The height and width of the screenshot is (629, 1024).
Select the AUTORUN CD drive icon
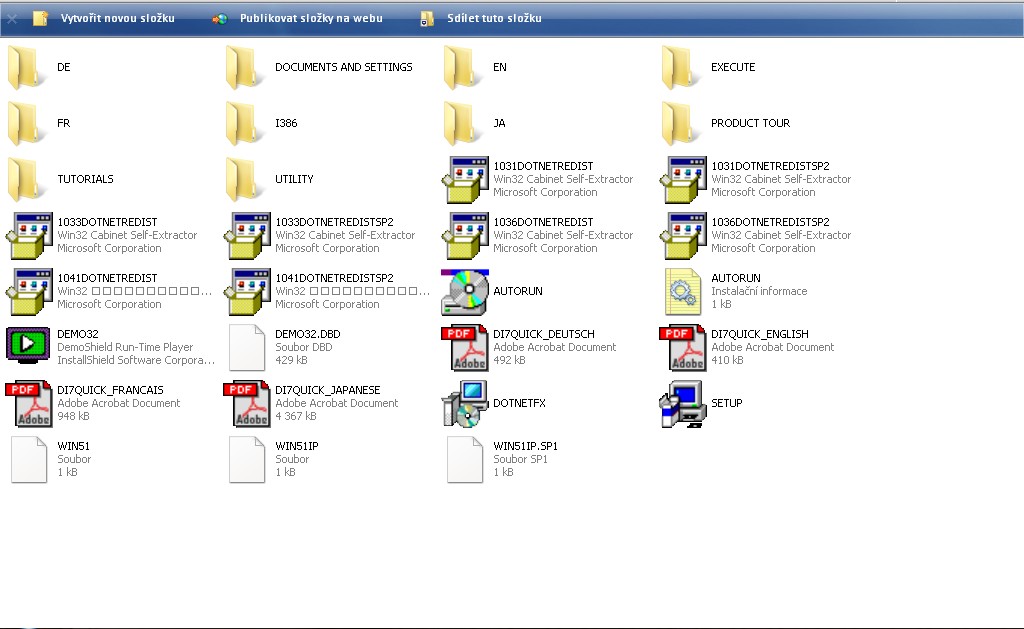pos(465,292)
